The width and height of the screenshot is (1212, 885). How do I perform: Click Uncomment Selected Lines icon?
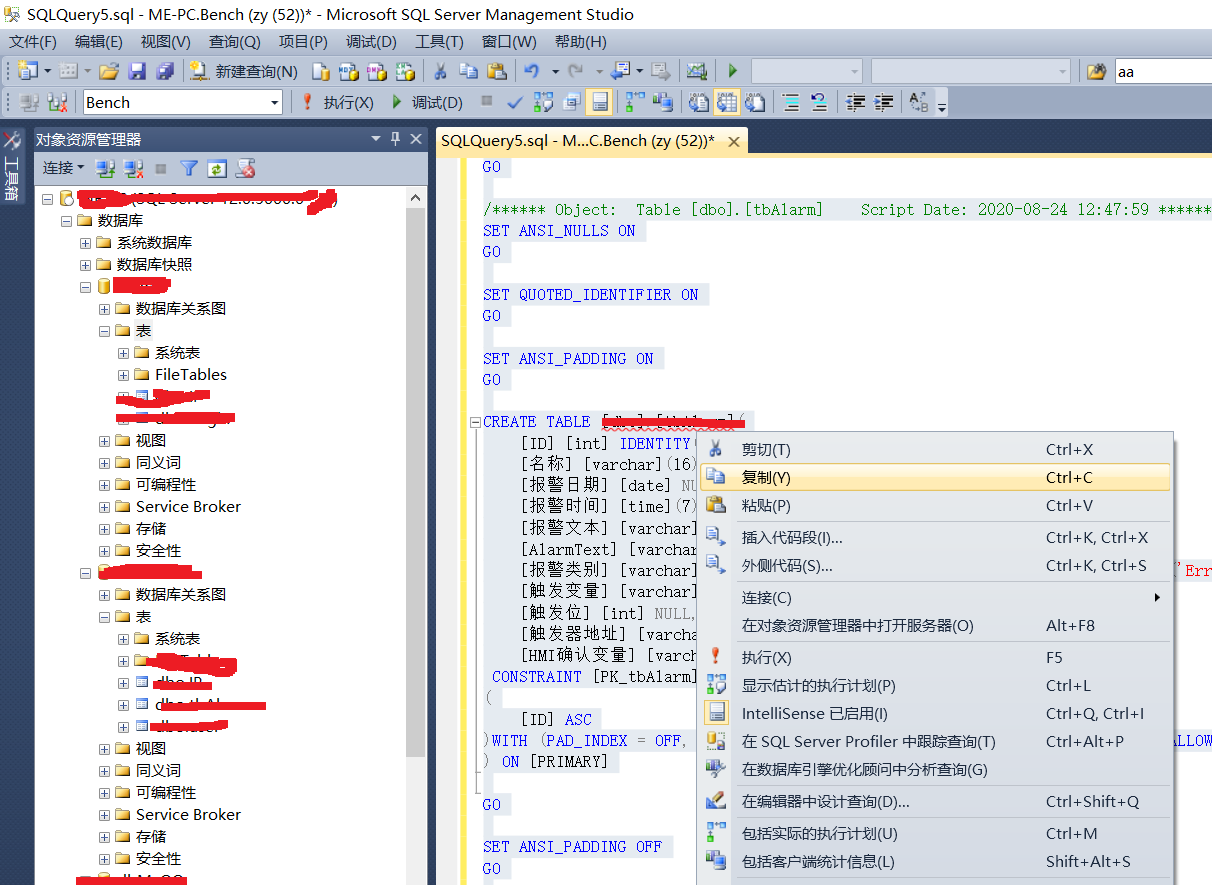click(x=819, y=102)
